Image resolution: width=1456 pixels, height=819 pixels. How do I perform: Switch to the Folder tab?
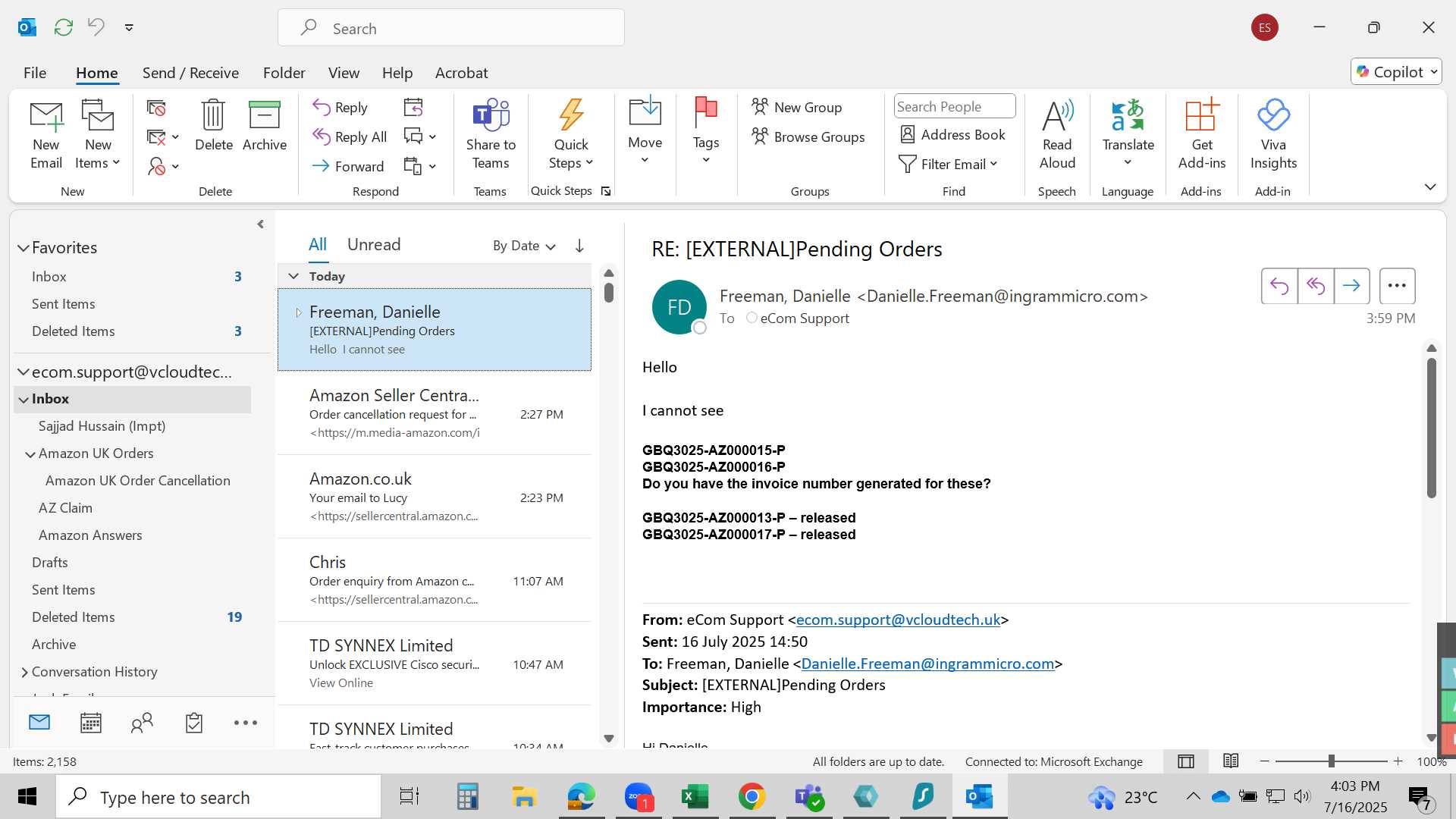(x=284, y=73)
